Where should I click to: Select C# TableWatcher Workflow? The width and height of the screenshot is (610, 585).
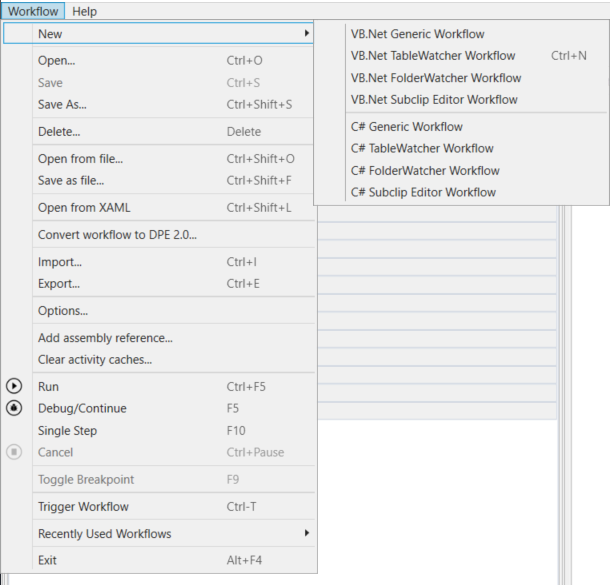tap(422, 149)
